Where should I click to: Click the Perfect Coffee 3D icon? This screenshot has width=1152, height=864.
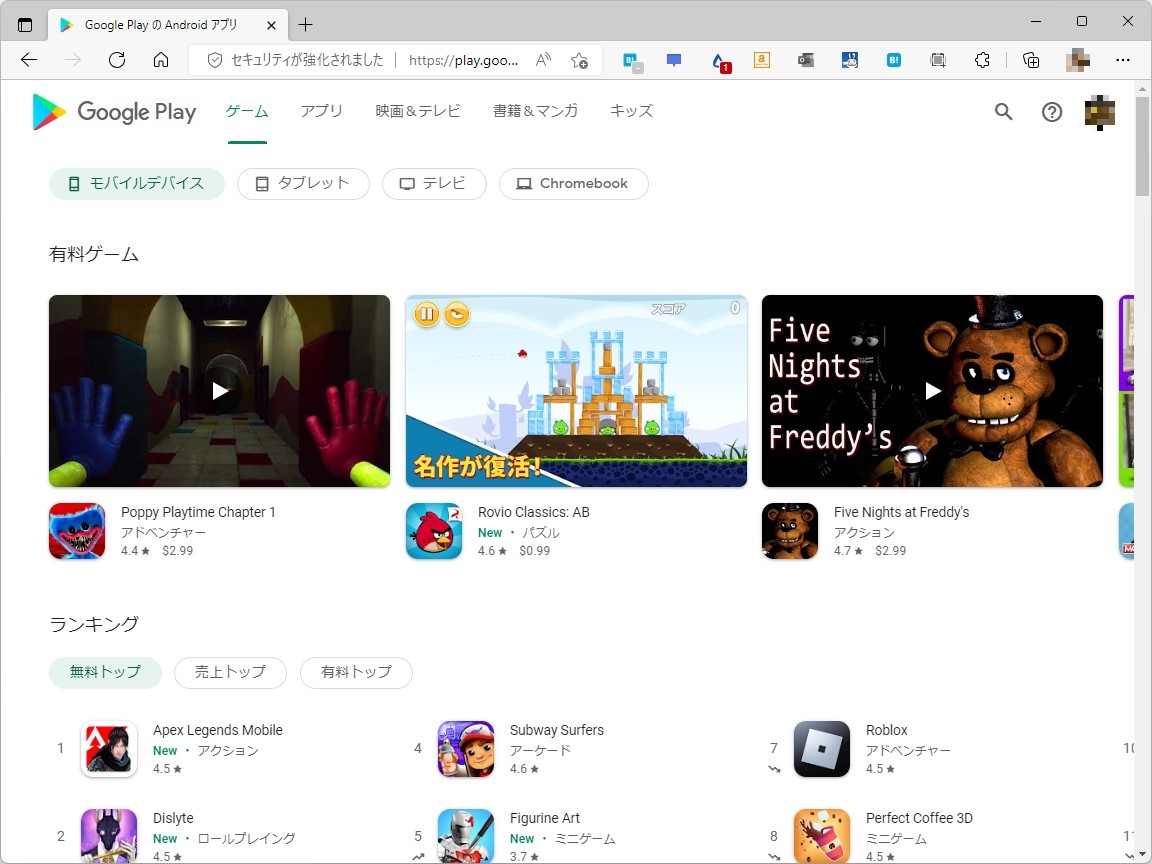pyautogui.click(x=822, y=836)
